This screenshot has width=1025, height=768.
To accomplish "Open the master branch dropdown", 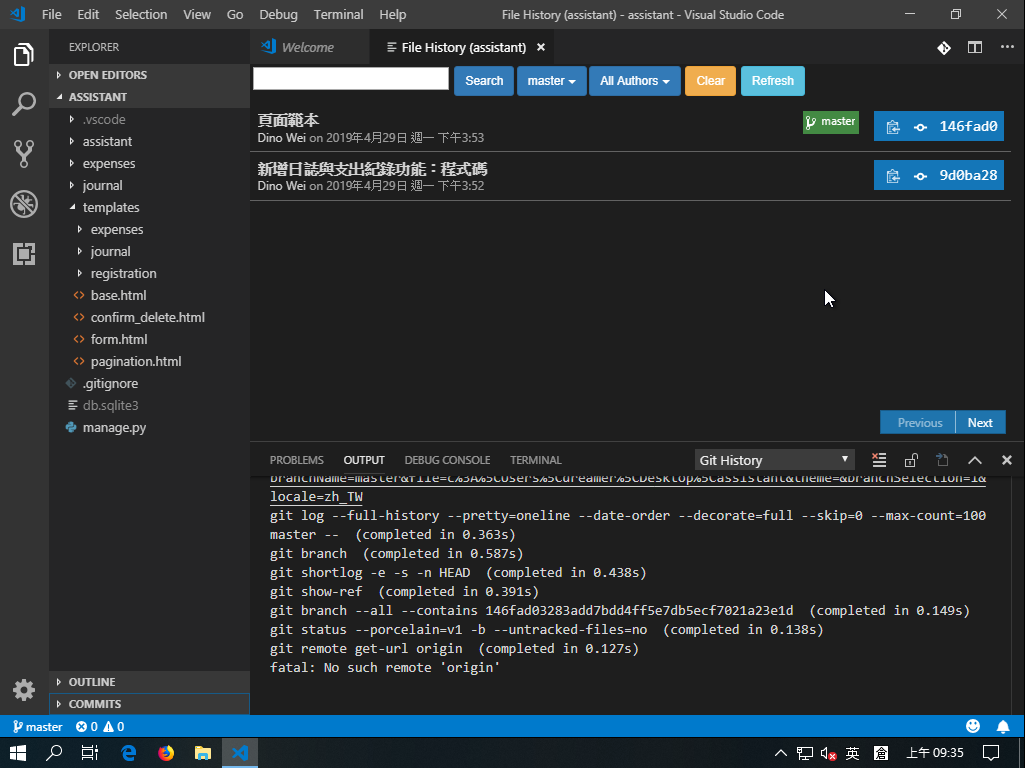I will coord(551,81).
